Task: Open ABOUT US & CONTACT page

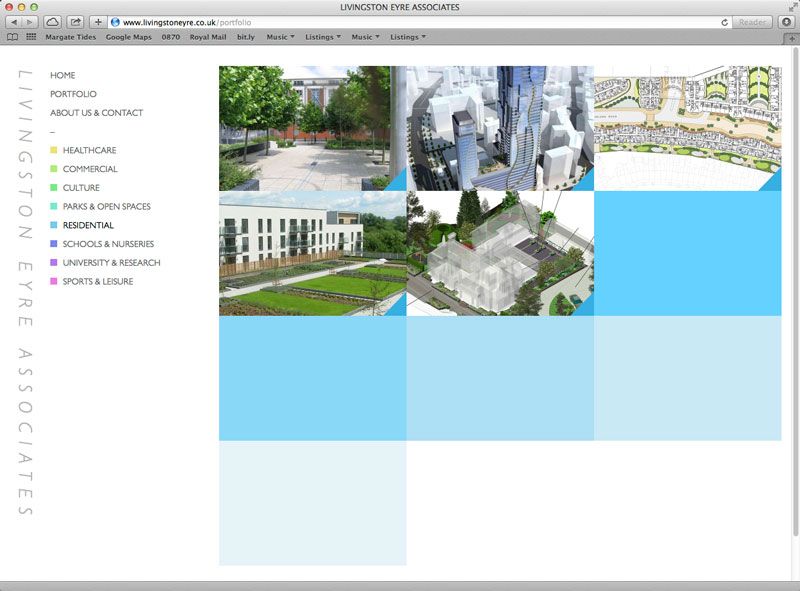Action: point(96,113)
